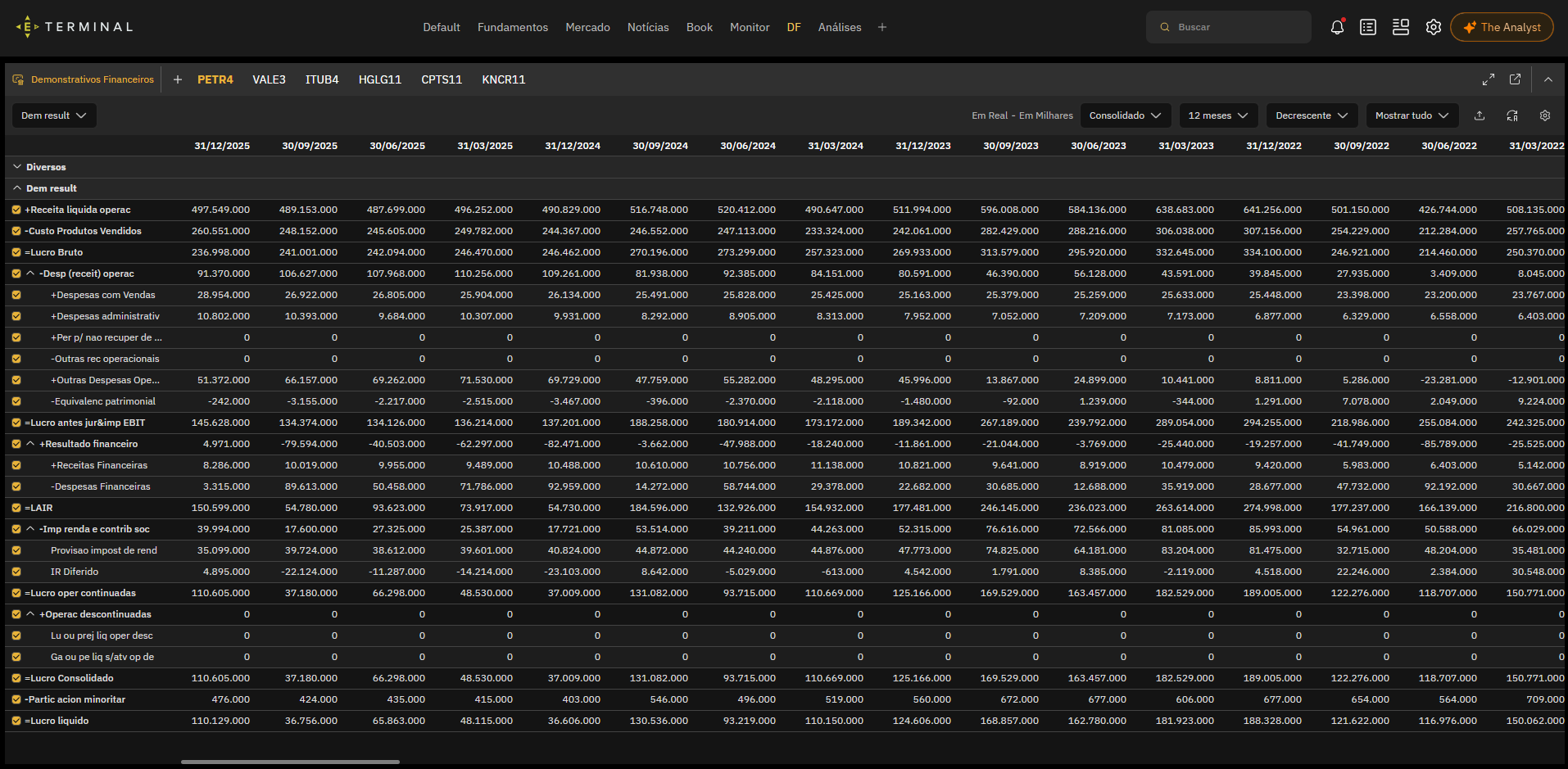This screenshot has width=1568, height=769.
Task: Export table data with the upload icon
Action: [1480, 115]
